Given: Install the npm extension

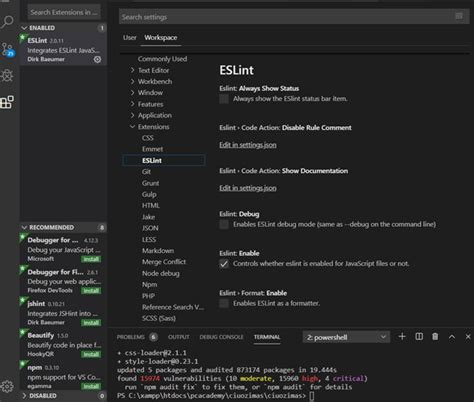Looking at the screenshot, I should [x=91, y=386].
